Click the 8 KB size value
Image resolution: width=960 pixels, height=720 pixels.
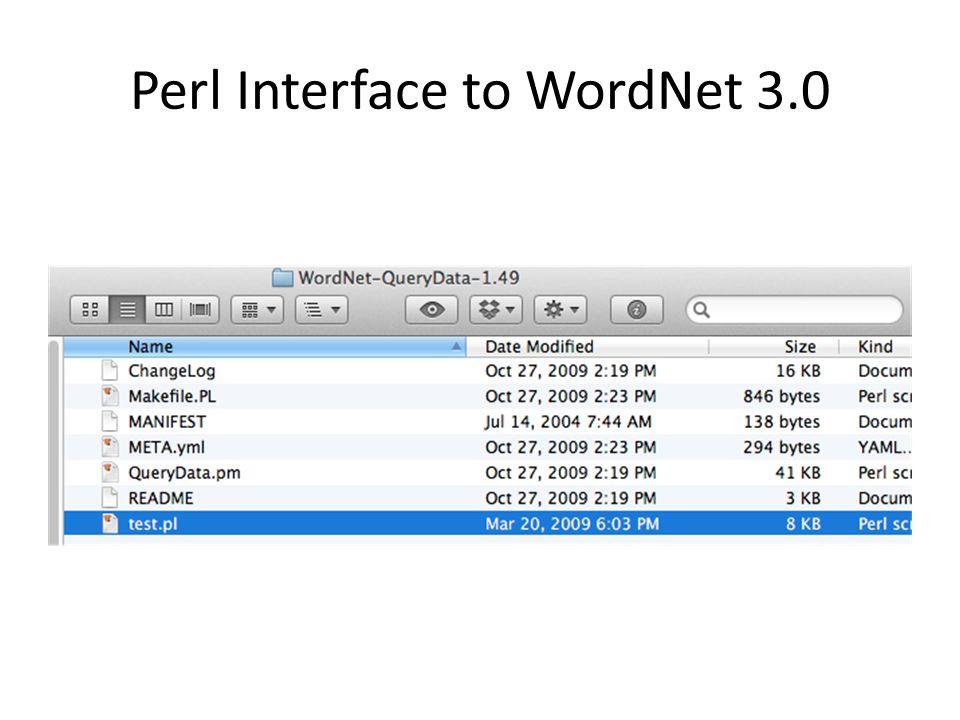click(x=803, y=524)
